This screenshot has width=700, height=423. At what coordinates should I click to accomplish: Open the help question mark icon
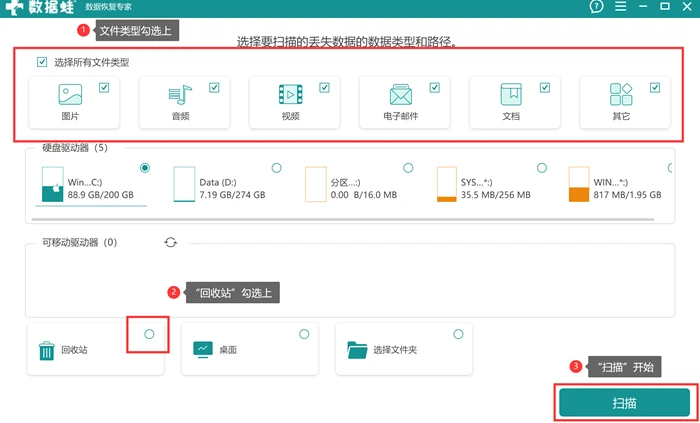[596, 7]
